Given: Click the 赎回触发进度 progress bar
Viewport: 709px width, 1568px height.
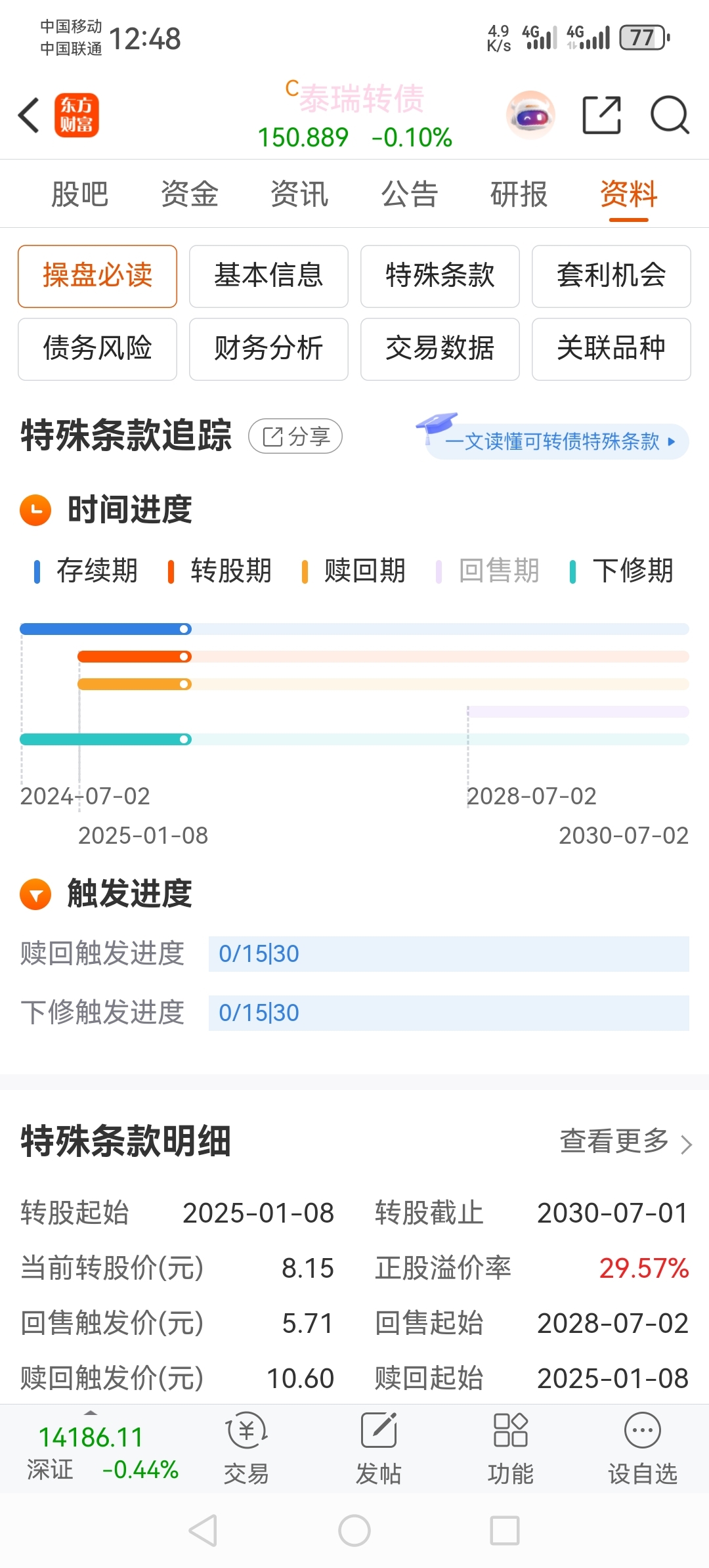Looking at the screenshot, I should tap(448, 954).
